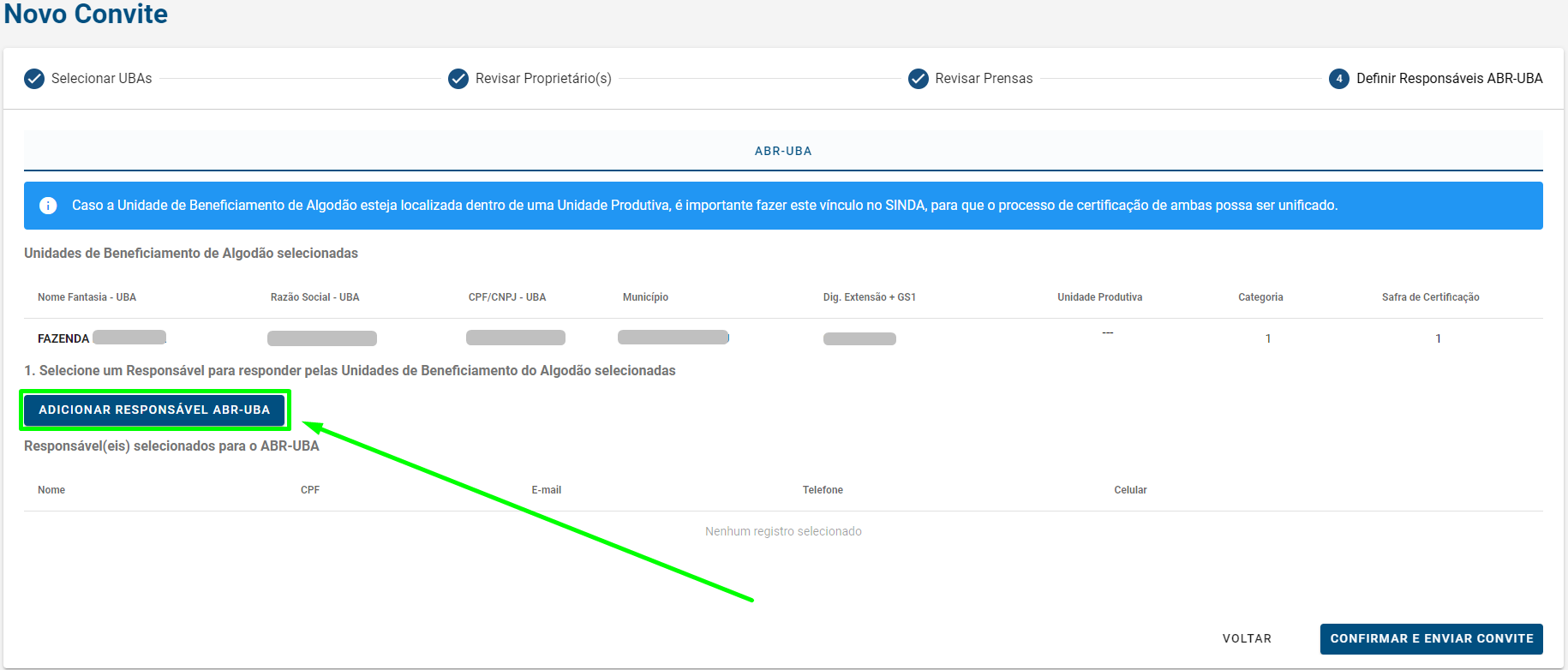
Task: Select the FAZENDA row name cell
Action: [x=63, y=338]
